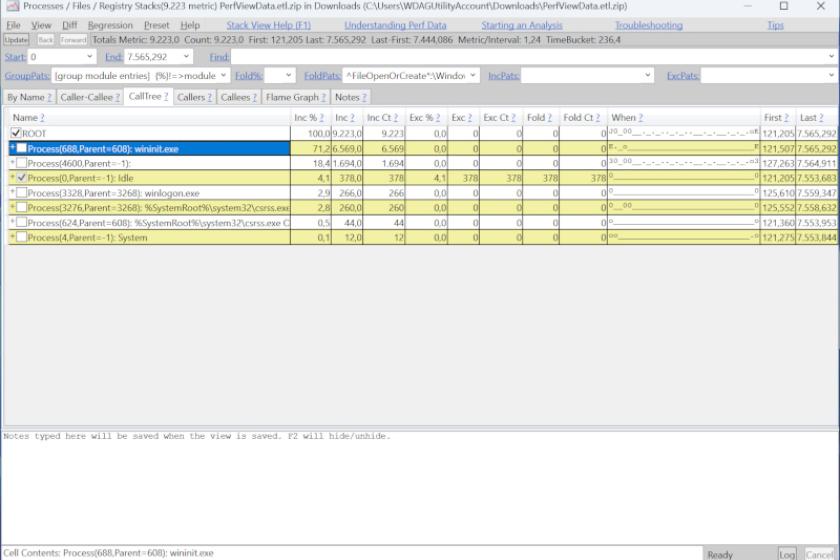Click the help mark beside Inc Ct column
This screenshot has height=560, width=840.
pyautogui.click(x=395, y=117)
